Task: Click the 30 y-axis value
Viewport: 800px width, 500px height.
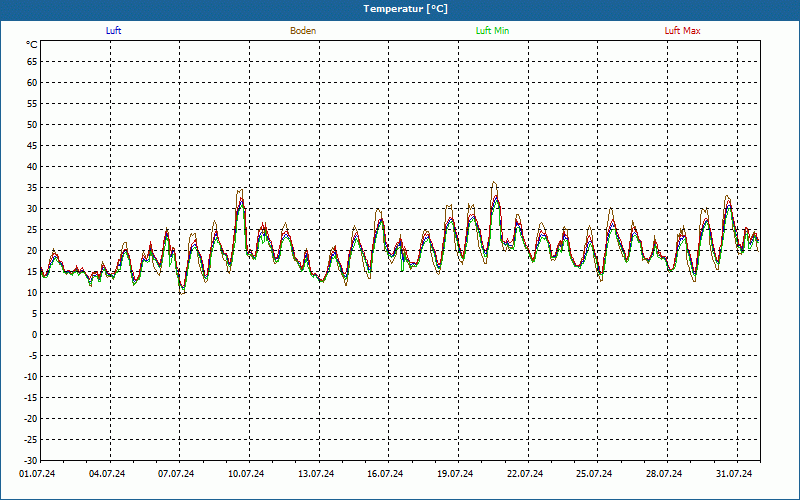Action: pos(32,209)
